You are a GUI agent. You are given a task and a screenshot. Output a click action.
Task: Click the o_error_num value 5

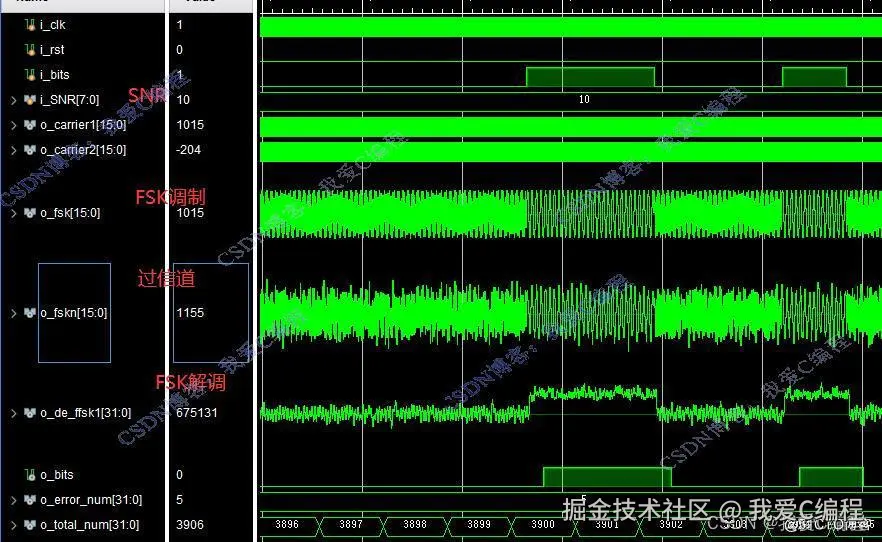[179, 500]
